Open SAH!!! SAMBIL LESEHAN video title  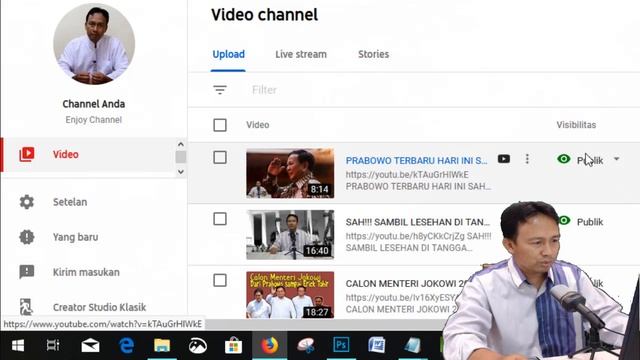[x=418, y=222]
